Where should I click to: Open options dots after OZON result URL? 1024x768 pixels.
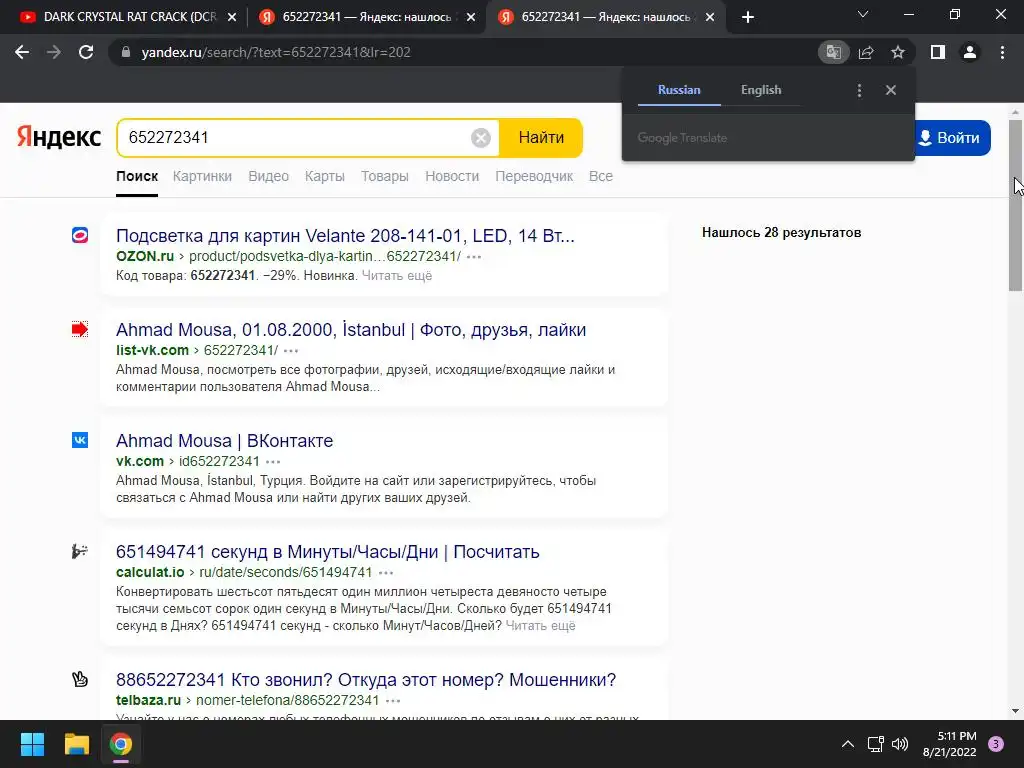pos(474,257)
